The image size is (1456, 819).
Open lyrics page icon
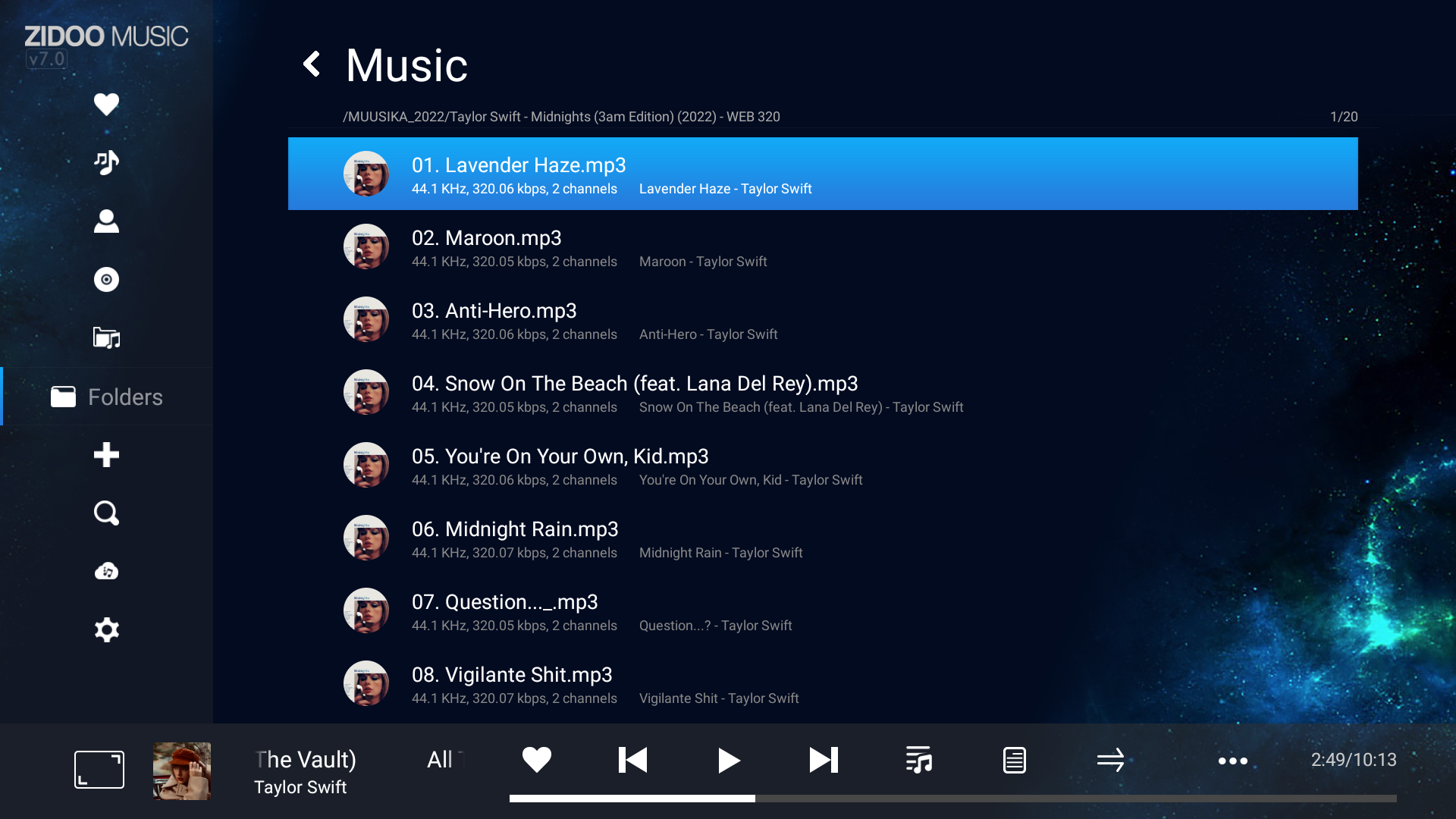click(x=1015, y=760)
